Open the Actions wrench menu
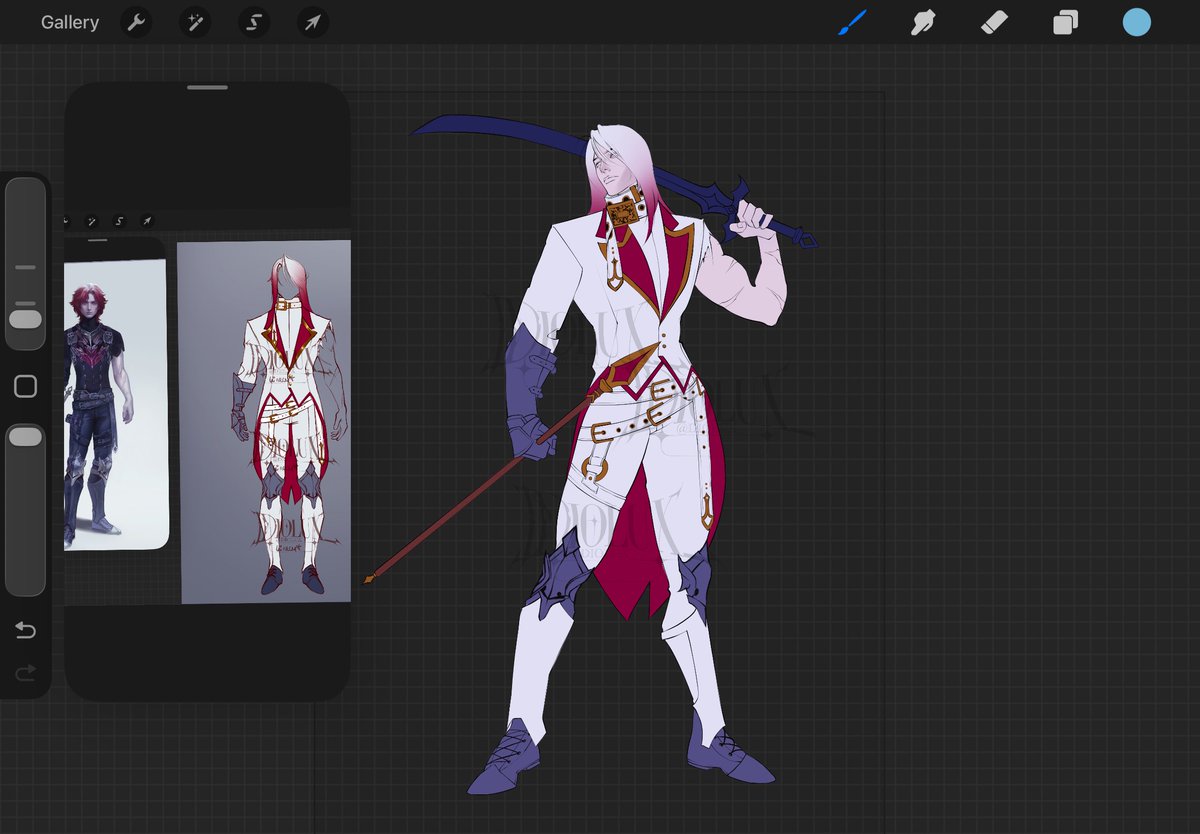The width and height of the screenshot is (1200, 834). 136,22
